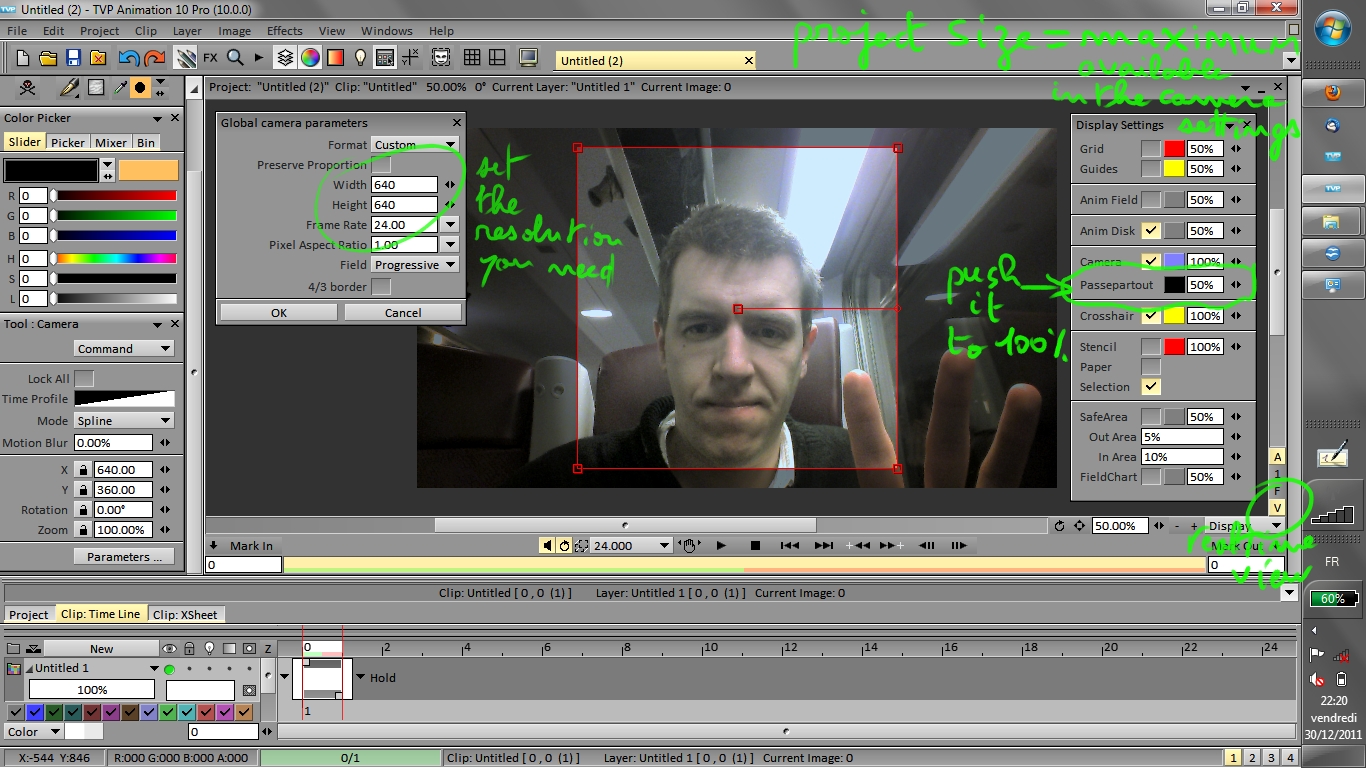Click the hand pan icon in playback bar
The height and width of the screenshot is (768, 1366).
pyautogui.click(x=688, y=545)
